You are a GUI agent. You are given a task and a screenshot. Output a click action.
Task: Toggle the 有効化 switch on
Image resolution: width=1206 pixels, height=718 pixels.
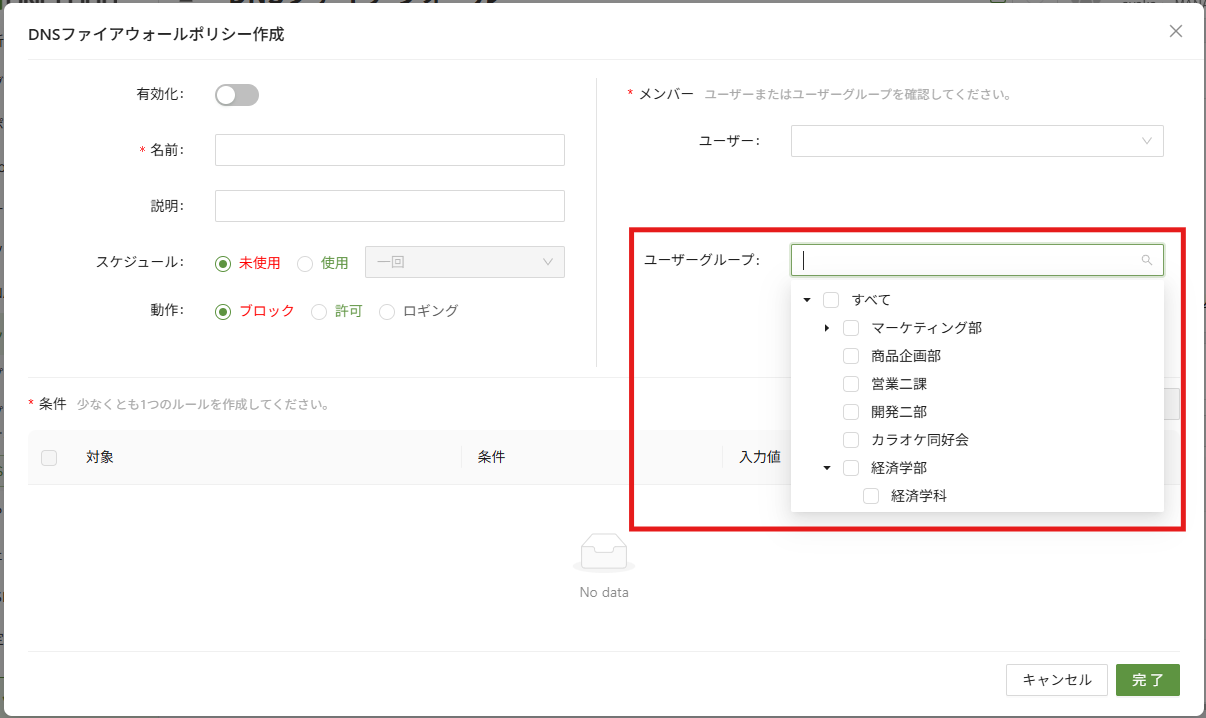click(x=237, y=95)
